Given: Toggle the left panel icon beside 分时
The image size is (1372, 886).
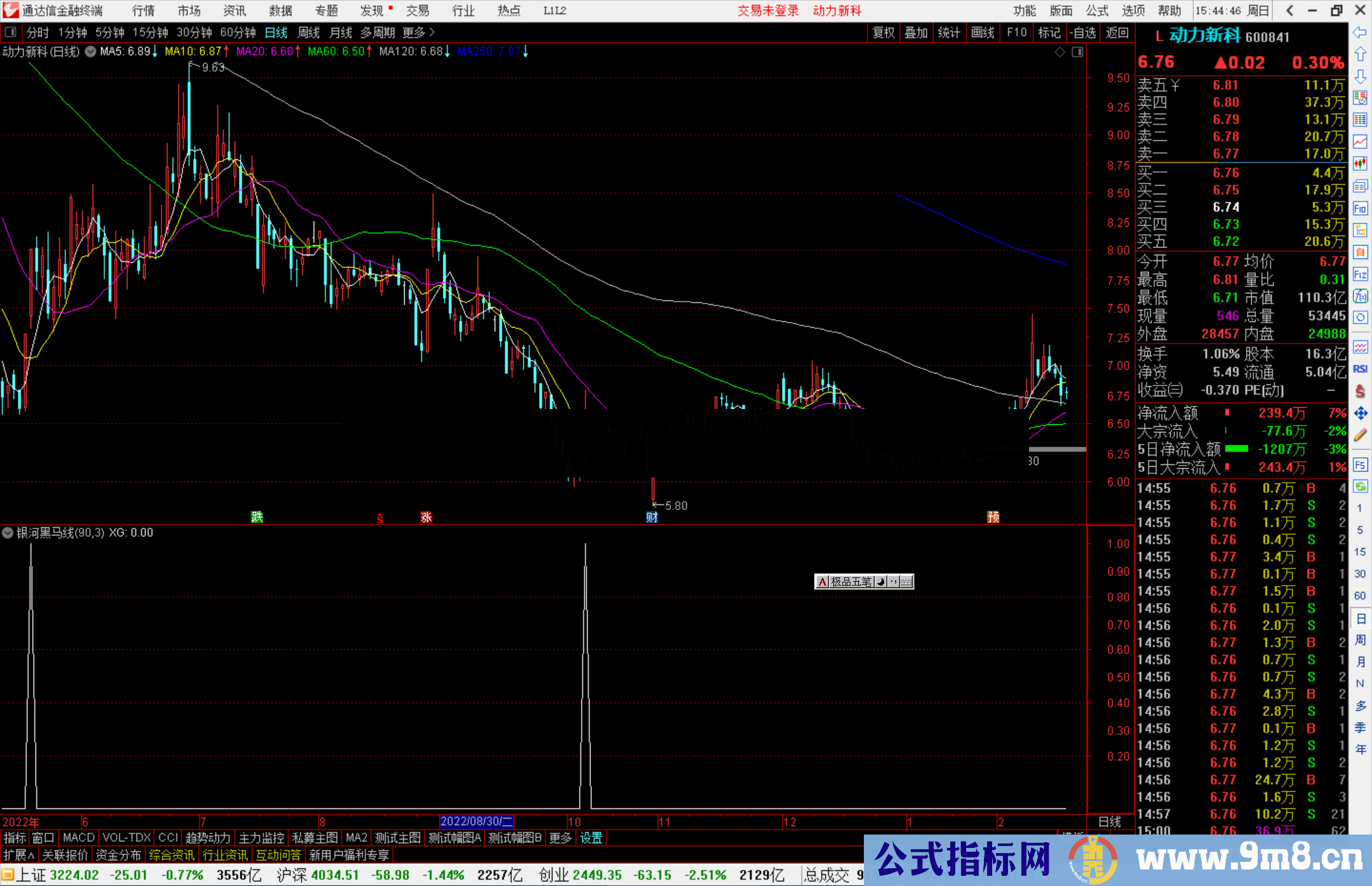Looking at the screenshot, I should pyautogui.click(x=11, y=32).
